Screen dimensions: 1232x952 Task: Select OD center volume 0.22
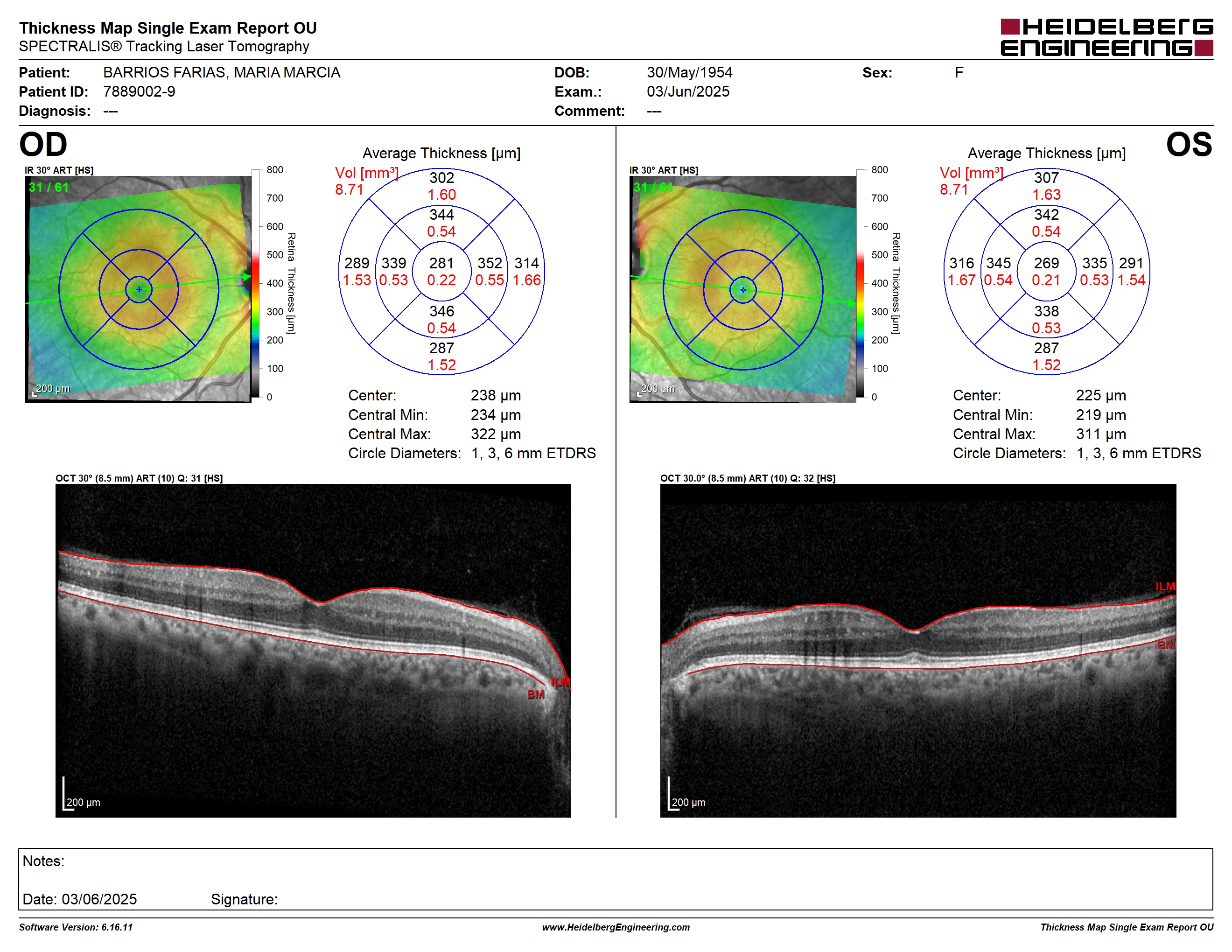[x=441, y=280]
